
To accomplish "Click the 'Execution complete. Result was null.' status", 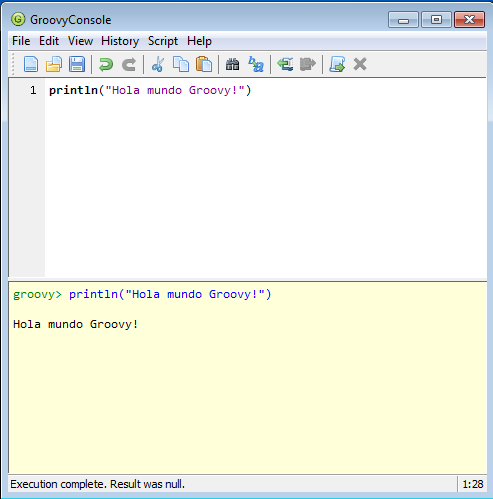I will [x=97, y=484].
